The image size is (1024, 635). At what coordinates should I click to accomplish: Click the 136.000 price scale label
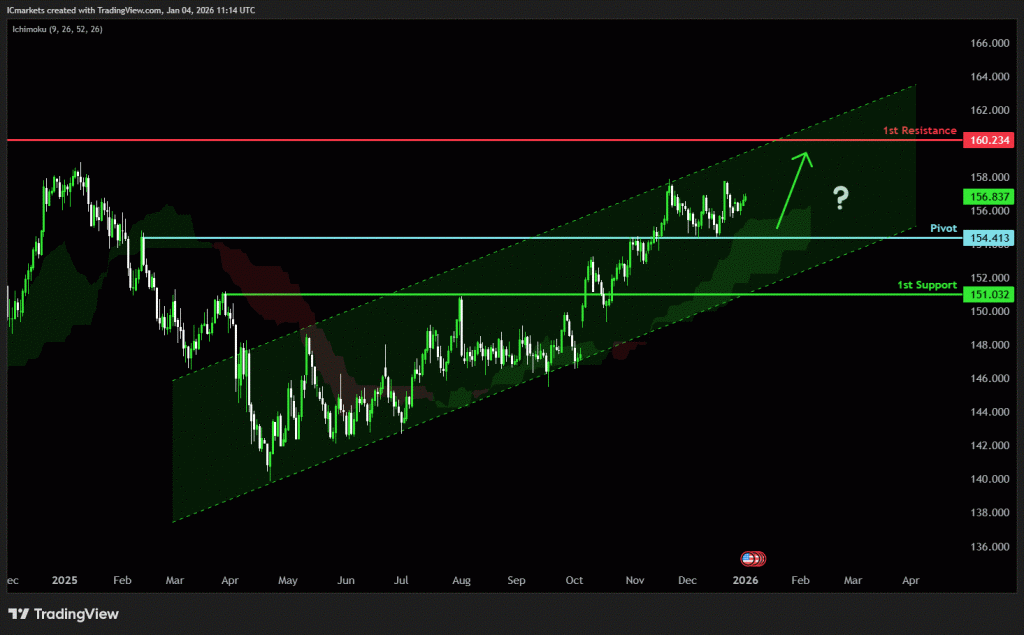click(x=988, y=547)
